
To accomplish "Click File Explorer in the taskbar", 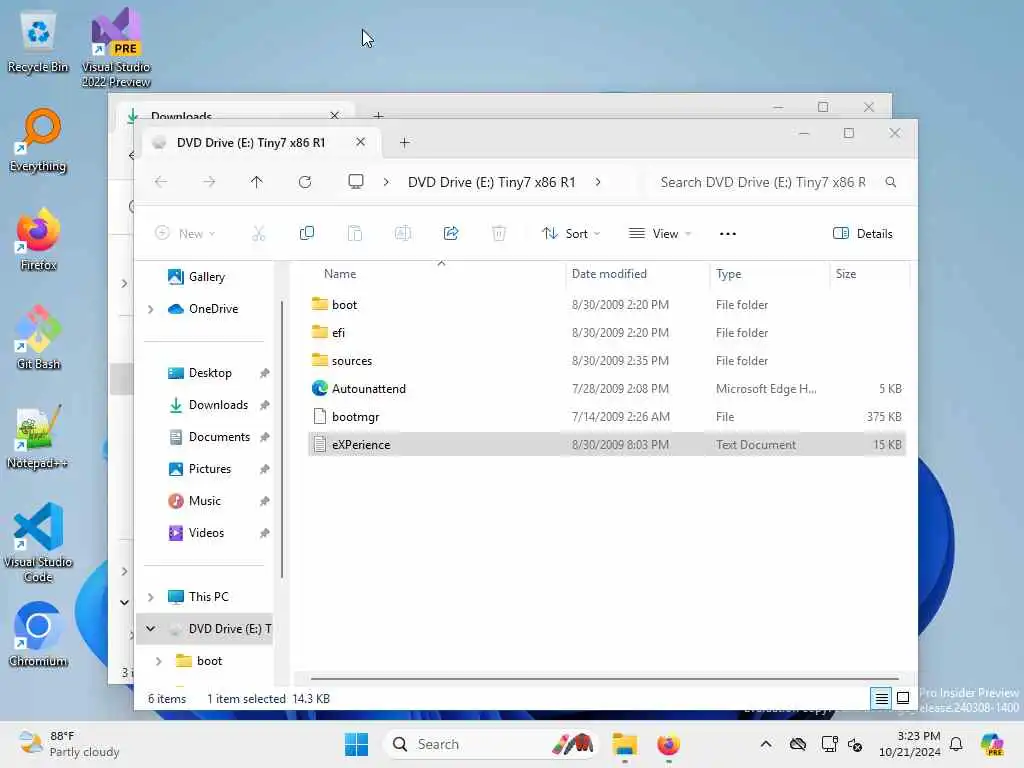I will click(x=624, y=744).
